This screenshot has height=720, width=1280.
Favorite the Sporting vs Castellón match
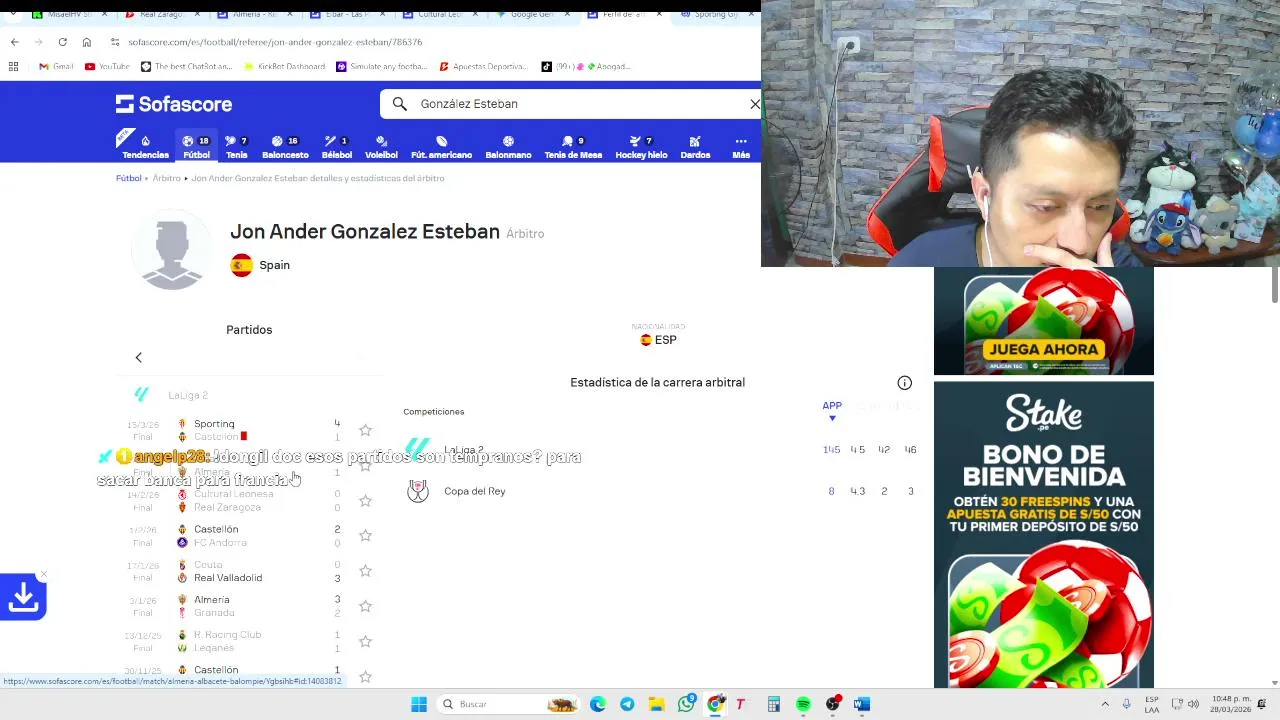pyautogui.click(x=365, y=430)
